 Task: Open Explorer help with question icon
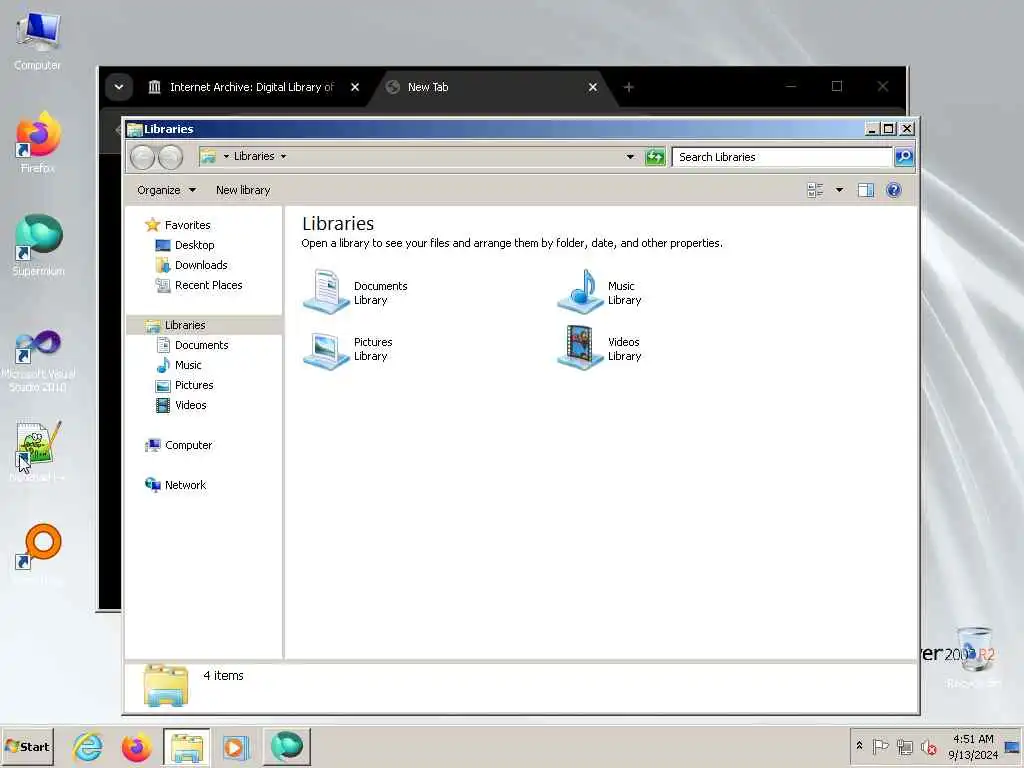pyautogui.click(x=893, y=190)
